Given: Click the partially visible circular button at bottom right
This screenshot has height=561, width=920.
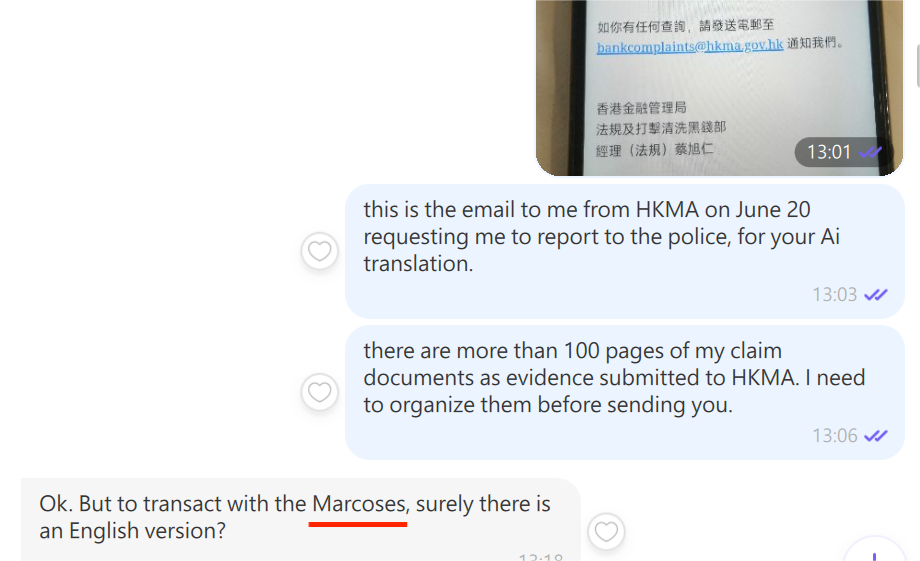Looking at the screenshot, I should pyautogui.click(x=875, y=553).
